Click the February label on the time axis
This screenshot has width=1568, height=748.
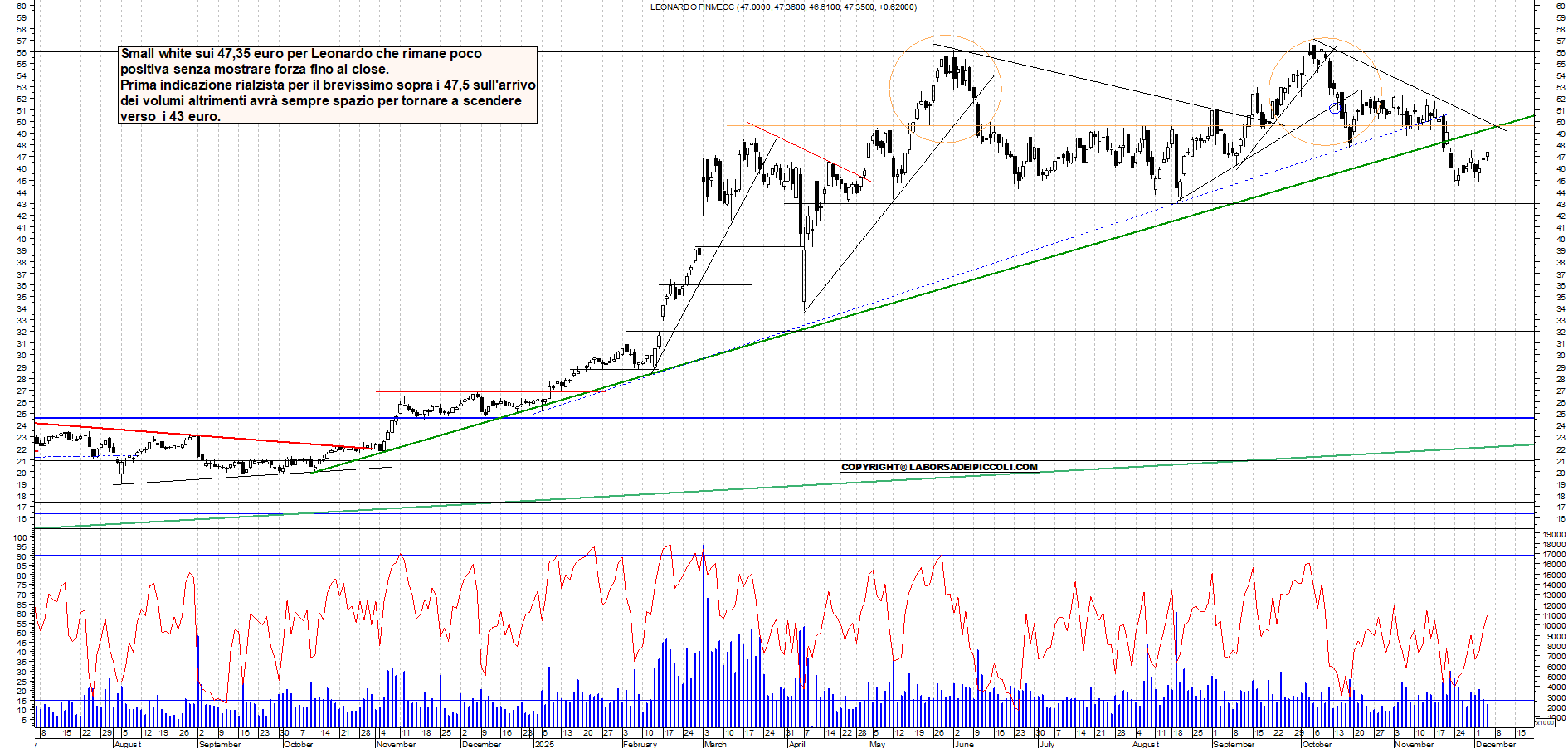click(640, 744)
